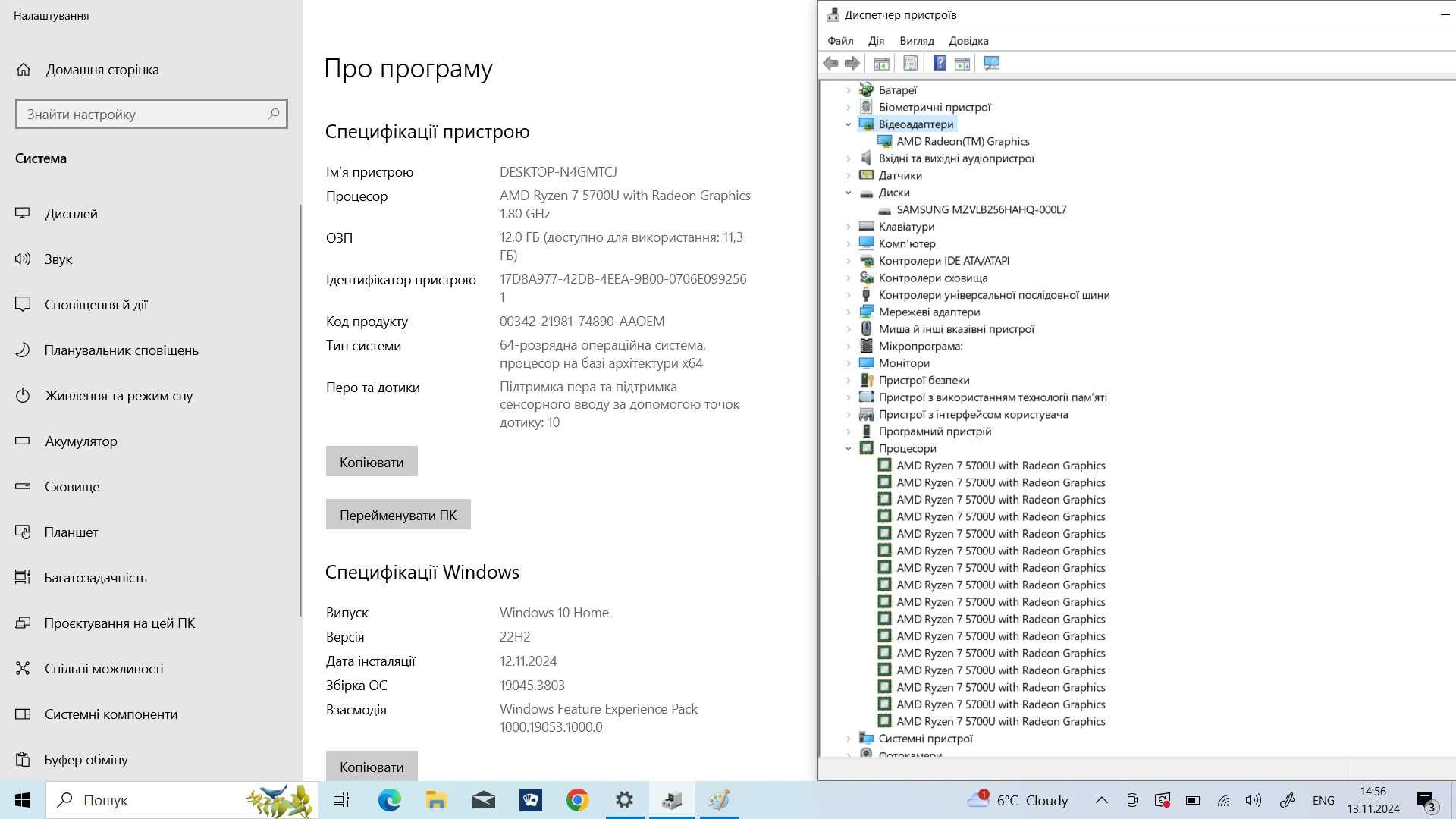
Task: Open the Сховище settings page
Action: coord(152,487)
